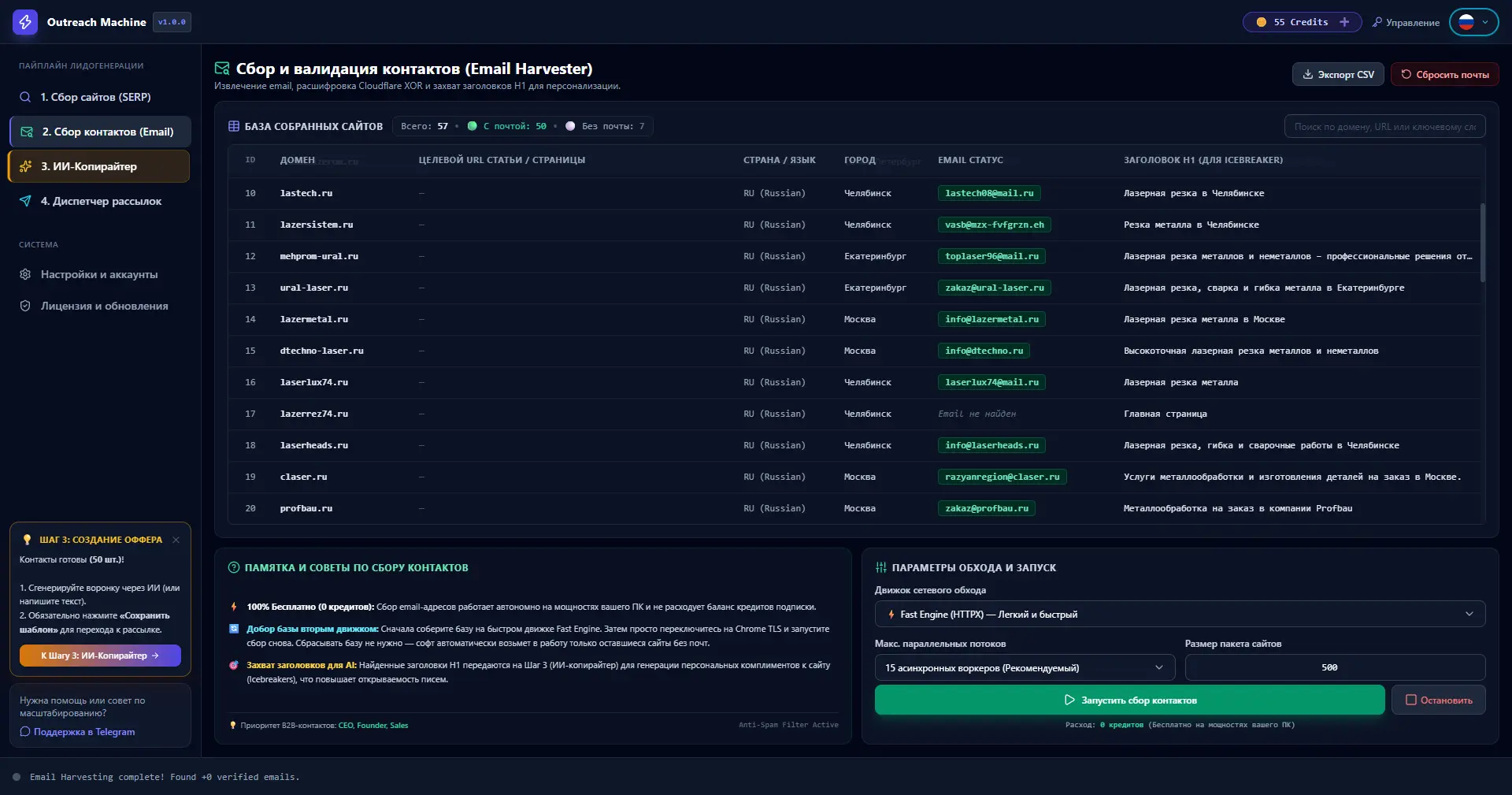Click Запустить сбор контактов button
Screen dimensions: 1512x795
point(1129,700)
